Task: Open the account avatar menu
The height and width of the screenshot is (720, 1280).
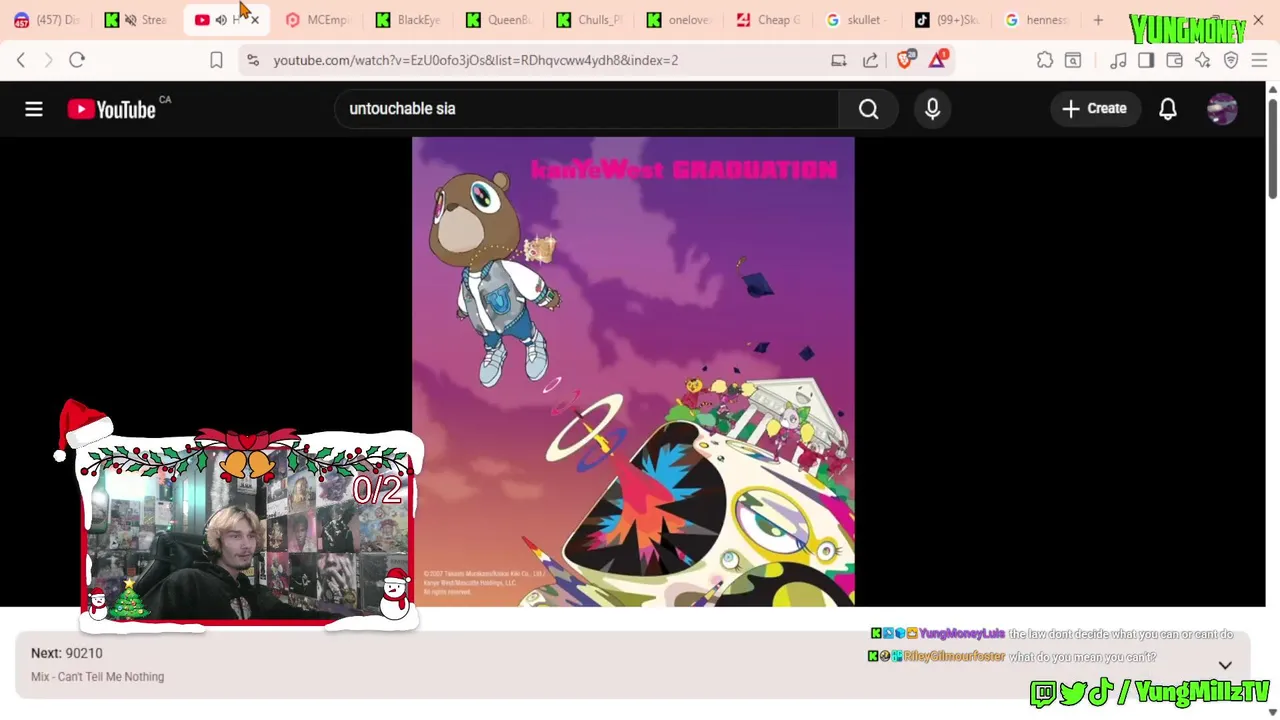Action: [1222, 108]
